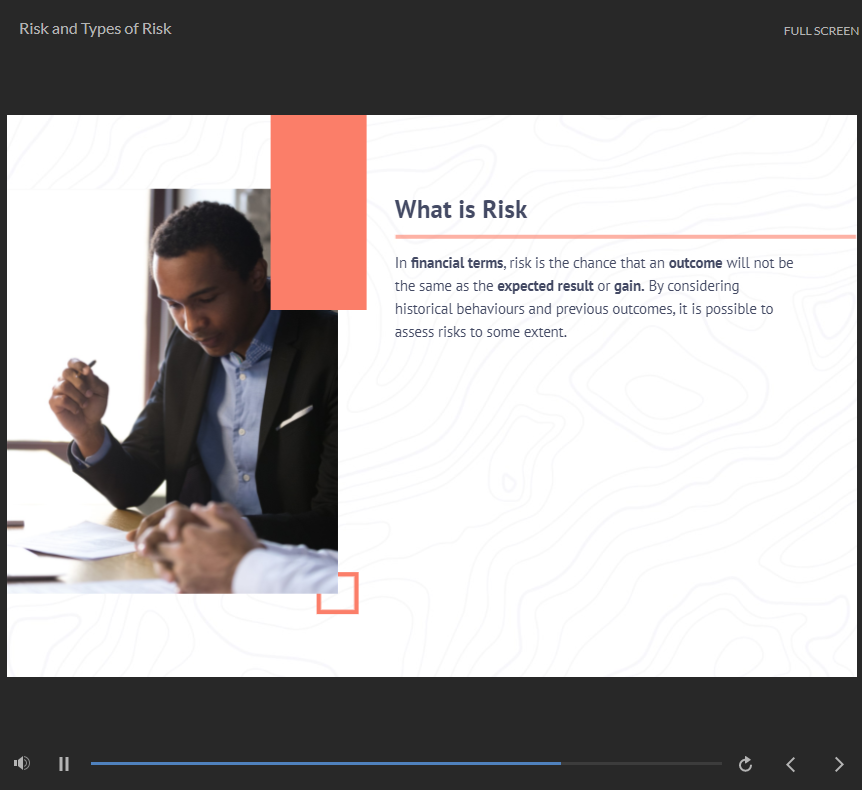Seek to the end of the progress bar

[x=718, y=763]
